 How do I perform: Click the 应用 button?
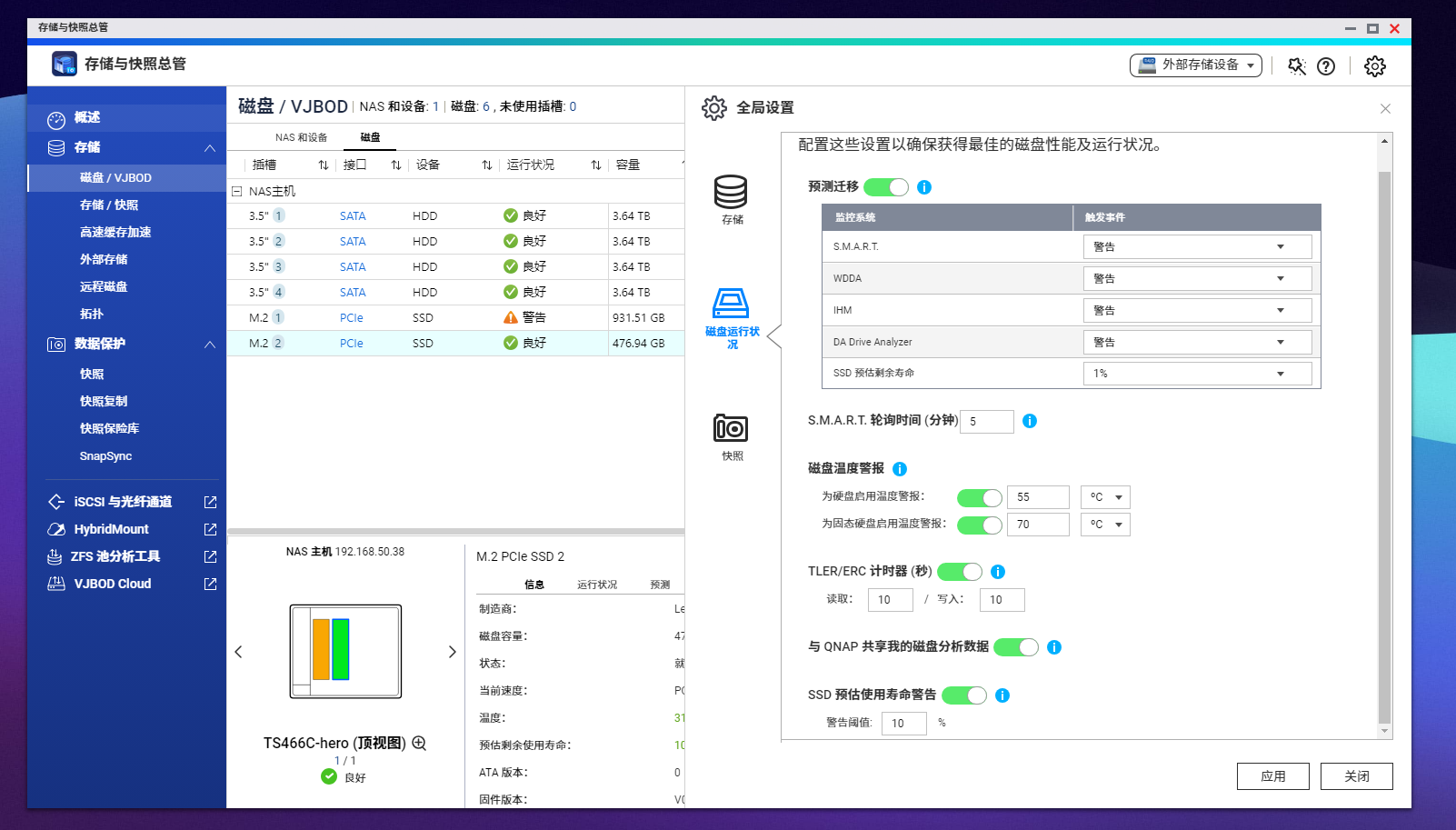point(1272,776)
